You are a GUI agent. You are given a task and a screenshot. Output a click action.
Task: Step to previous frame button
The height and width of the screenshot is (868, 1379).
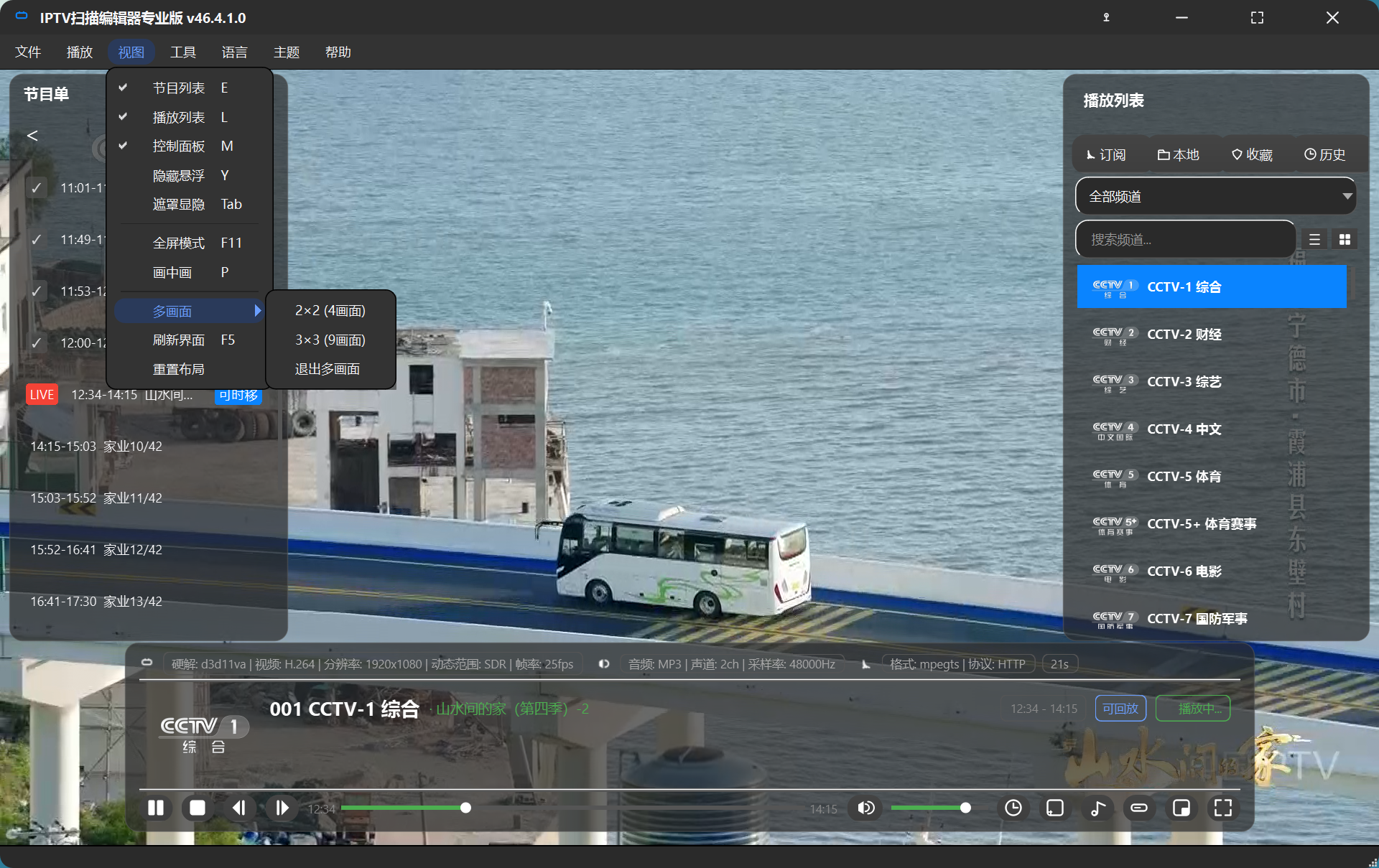pyautogui.click(x=239, y=808)
